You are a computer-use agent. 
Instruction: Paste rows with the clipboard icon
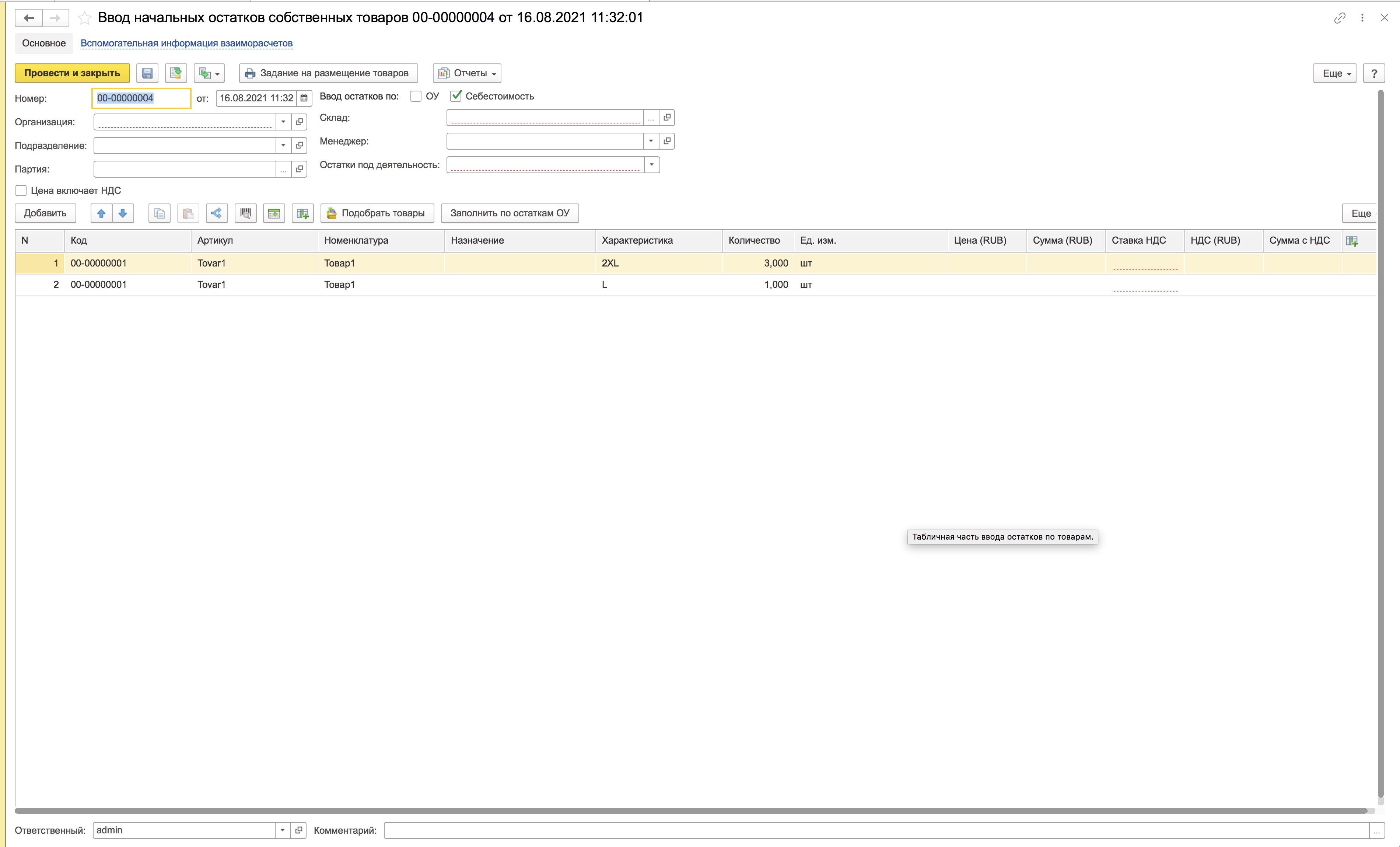(x=188, y=213)
